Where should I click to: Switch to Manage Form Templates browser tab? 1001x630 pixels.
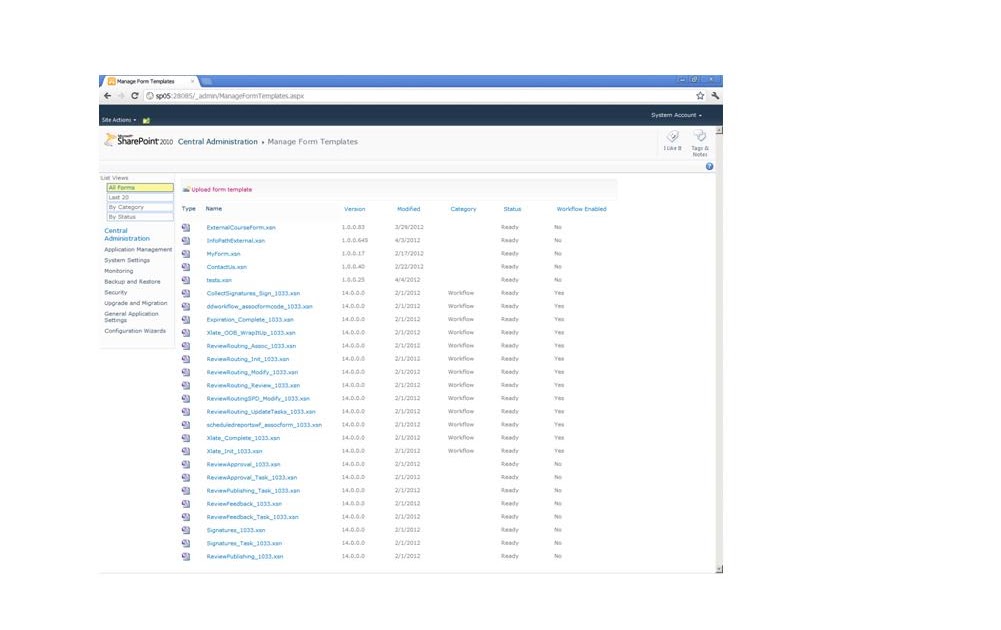pos(149,82)
